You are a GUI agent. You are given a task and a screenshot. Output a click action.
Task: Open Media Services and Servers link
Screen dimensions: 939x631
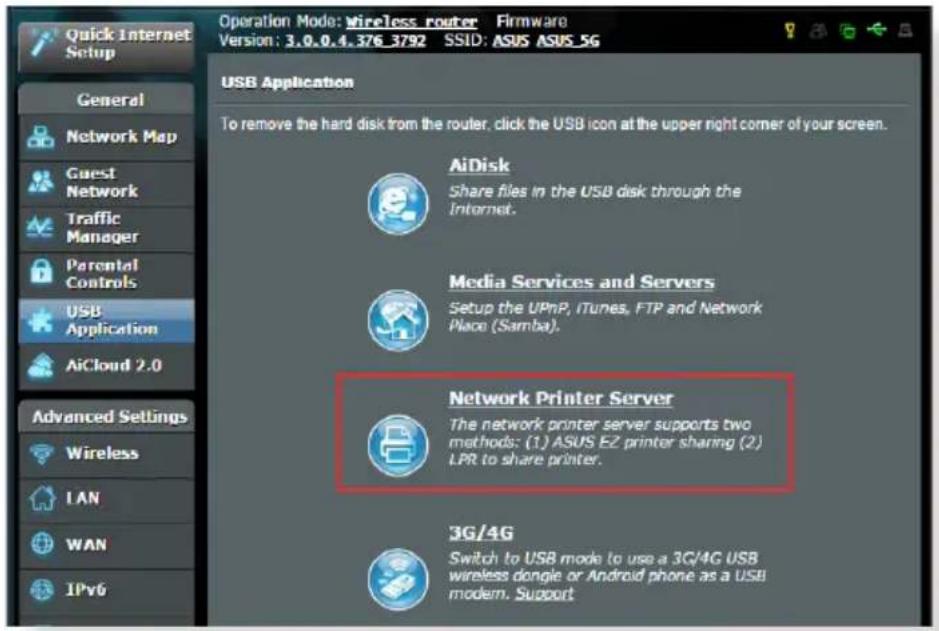pos(581,282)
